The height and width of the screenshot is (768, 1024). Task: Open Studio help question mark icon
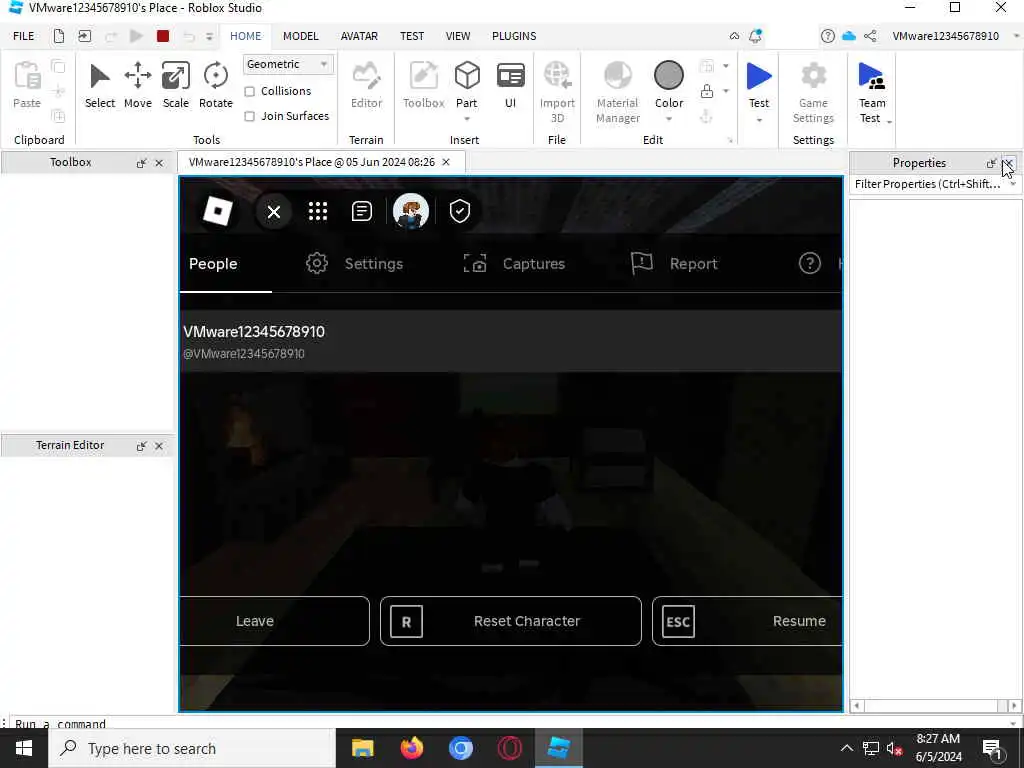pos(827,36)
